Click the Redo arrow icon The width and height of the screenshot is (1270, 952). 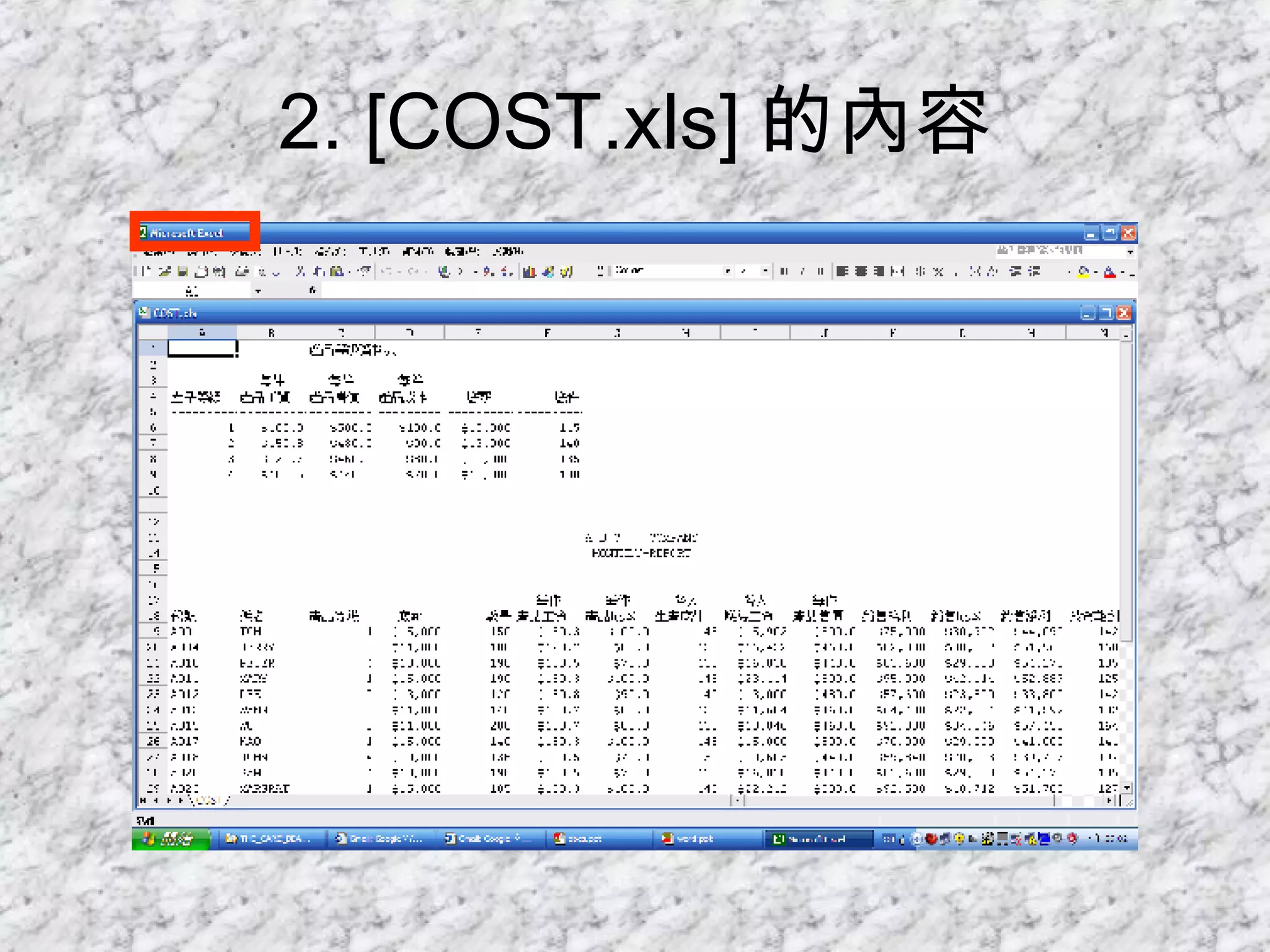414,271
